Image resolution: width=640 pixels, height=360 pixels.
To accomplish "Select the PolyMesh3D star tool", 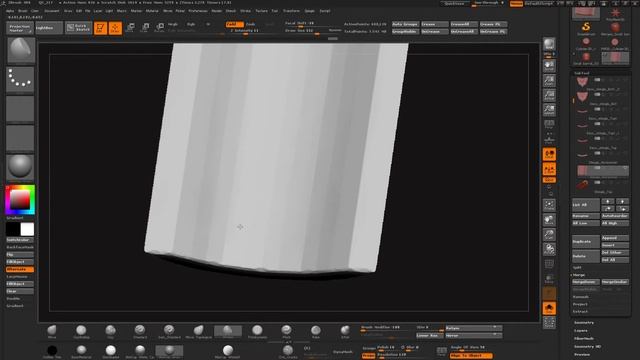I will click(615, 14).
